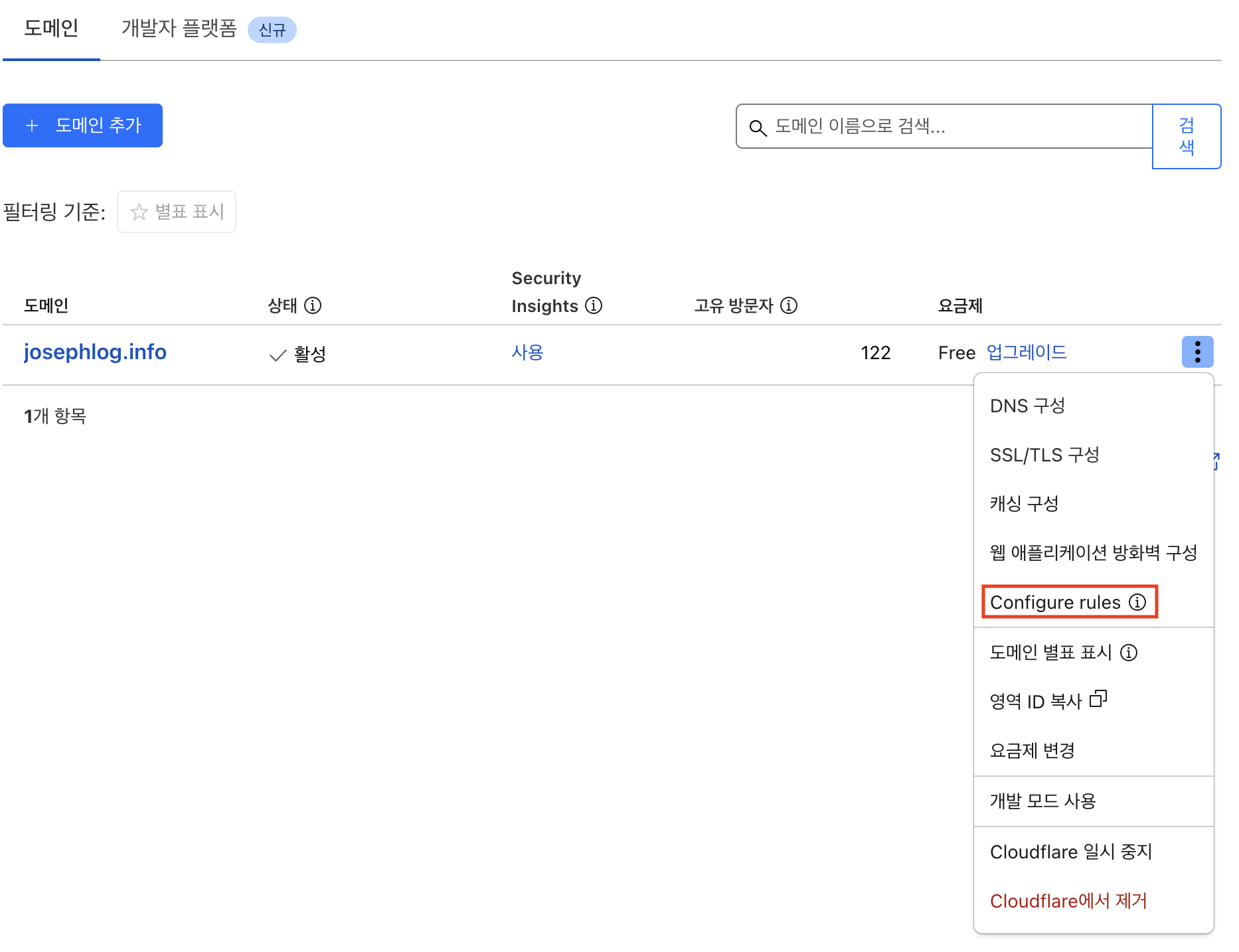This screenshot has width=1239, height=952.
Task: Switch to 개발자 플랫폼 tab
Action: pyautogui.click(x=179, y=29)
